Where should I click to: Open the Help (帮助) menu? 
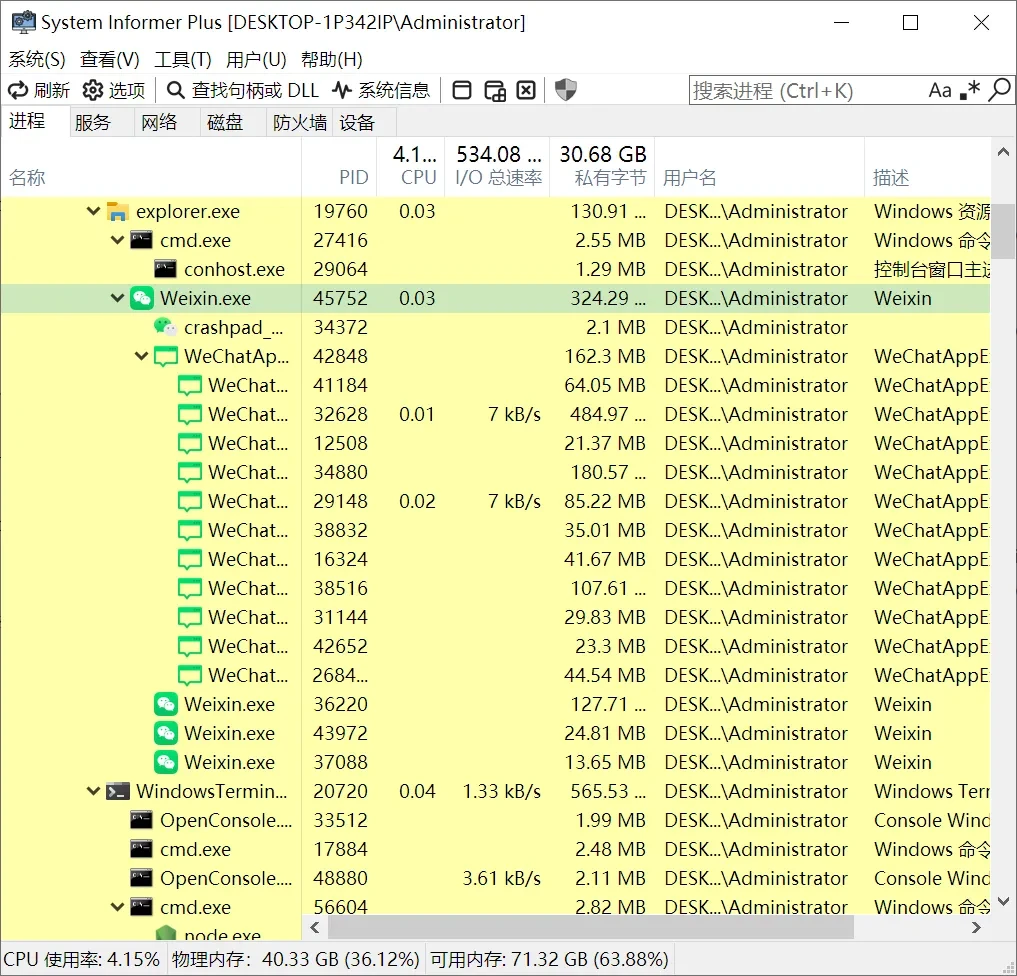[x=331, y=60]
